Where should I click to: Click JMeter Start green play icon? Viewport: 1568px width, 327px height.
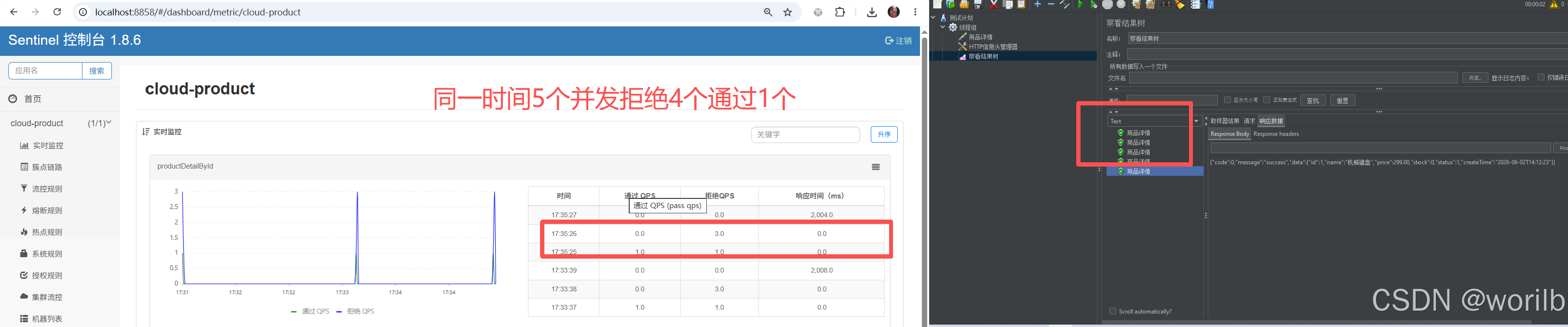[1081, 4]
